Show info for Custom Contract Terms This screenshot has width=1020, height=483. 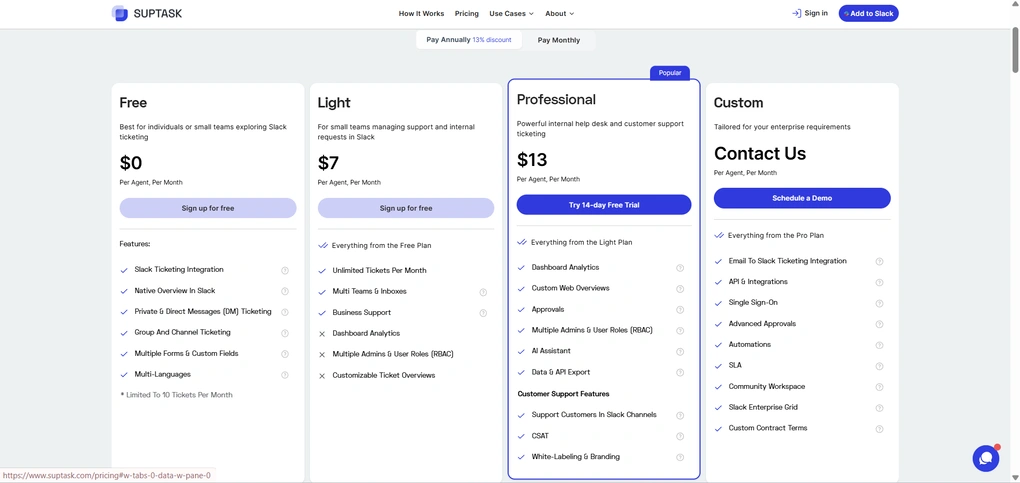[x=879, y=429]
